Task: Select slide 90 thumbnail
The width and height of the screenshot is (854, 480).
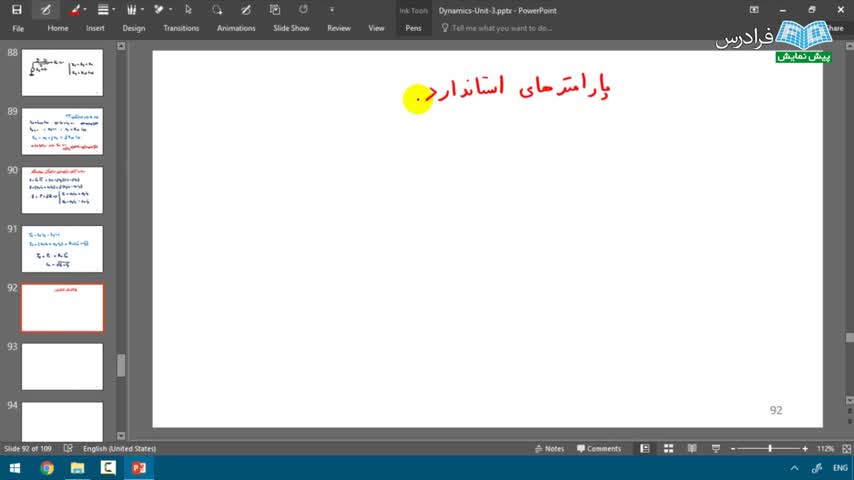Action: (x=62, y=190)
